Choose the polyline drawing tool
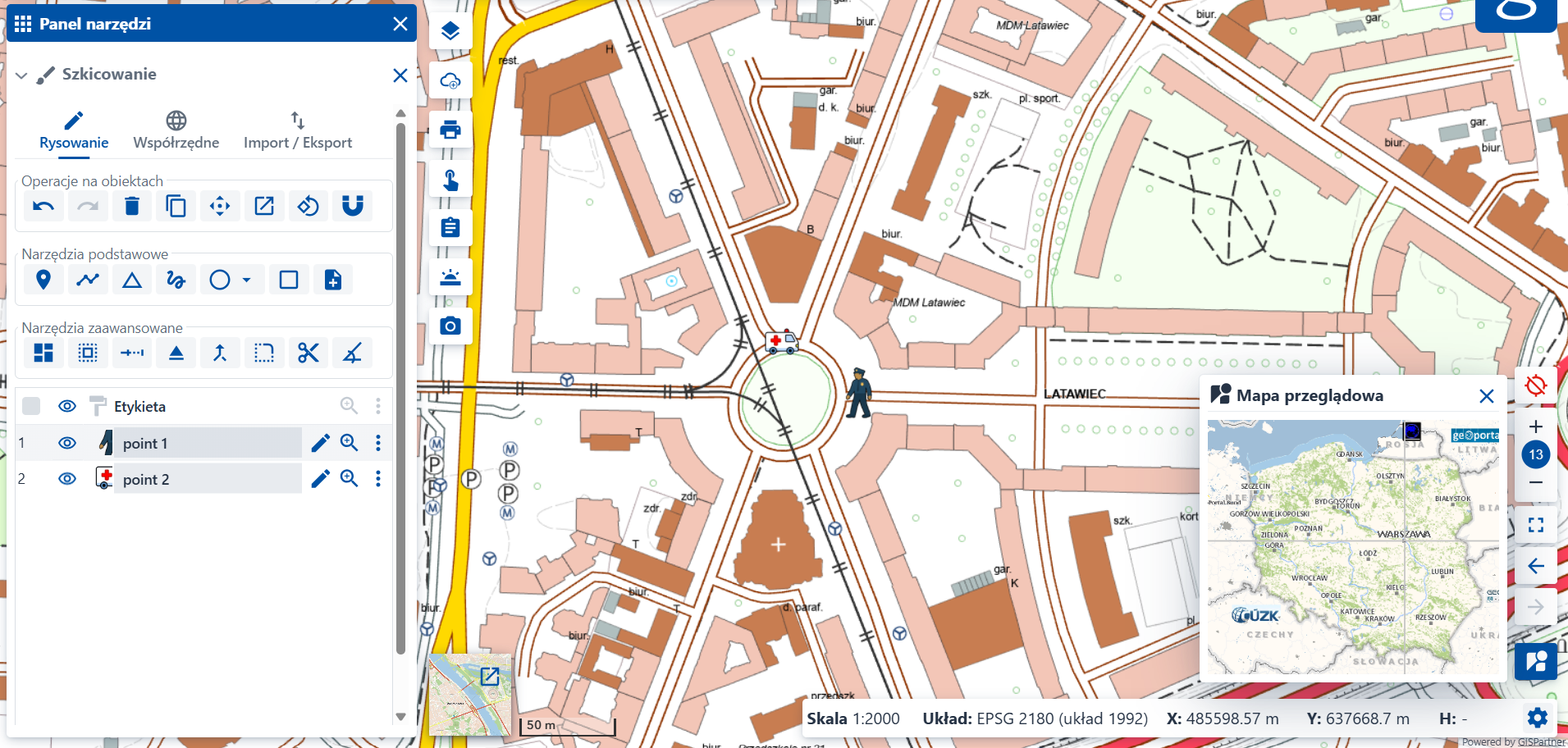1568x748 pixels. 88,280
